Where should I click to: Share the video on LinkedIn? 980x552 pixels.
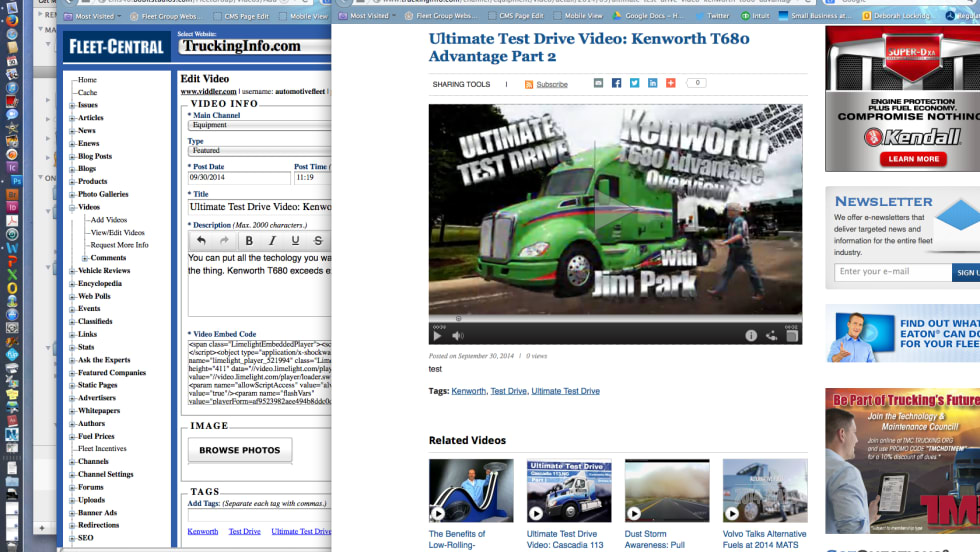click(x=653, y=84)
